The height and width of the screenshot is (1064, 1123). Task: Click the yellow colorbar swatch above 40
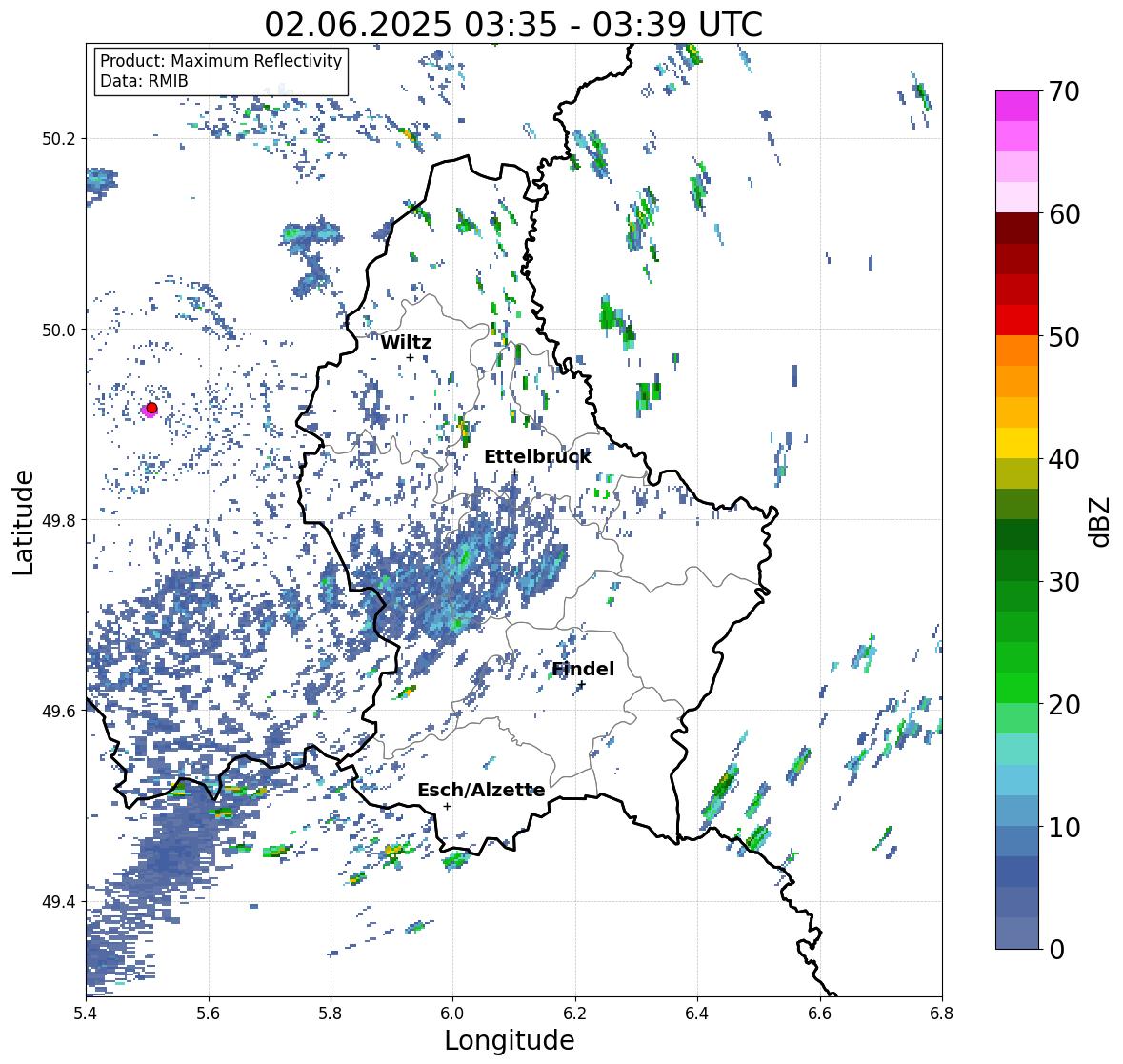1017,443
